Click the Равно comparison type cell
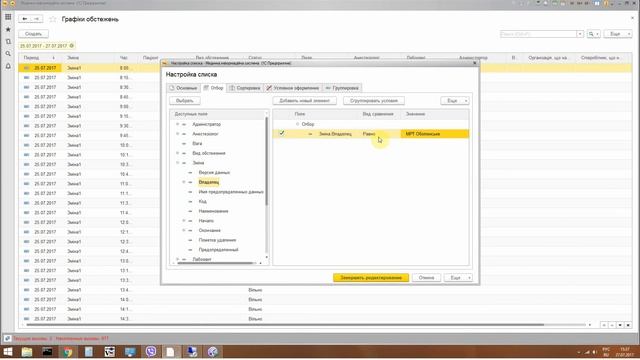 tap(380, 134)
